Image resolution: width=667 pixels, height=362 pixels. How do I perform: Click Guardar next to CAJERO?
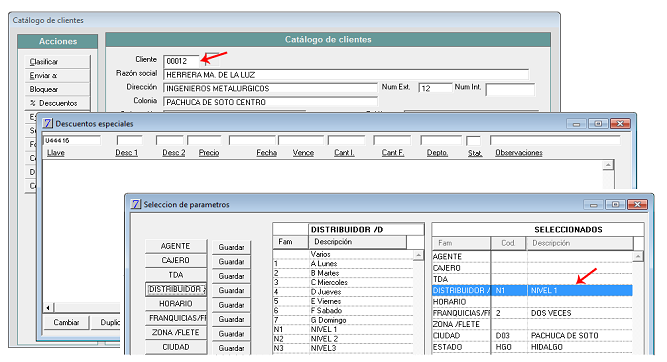231,262
